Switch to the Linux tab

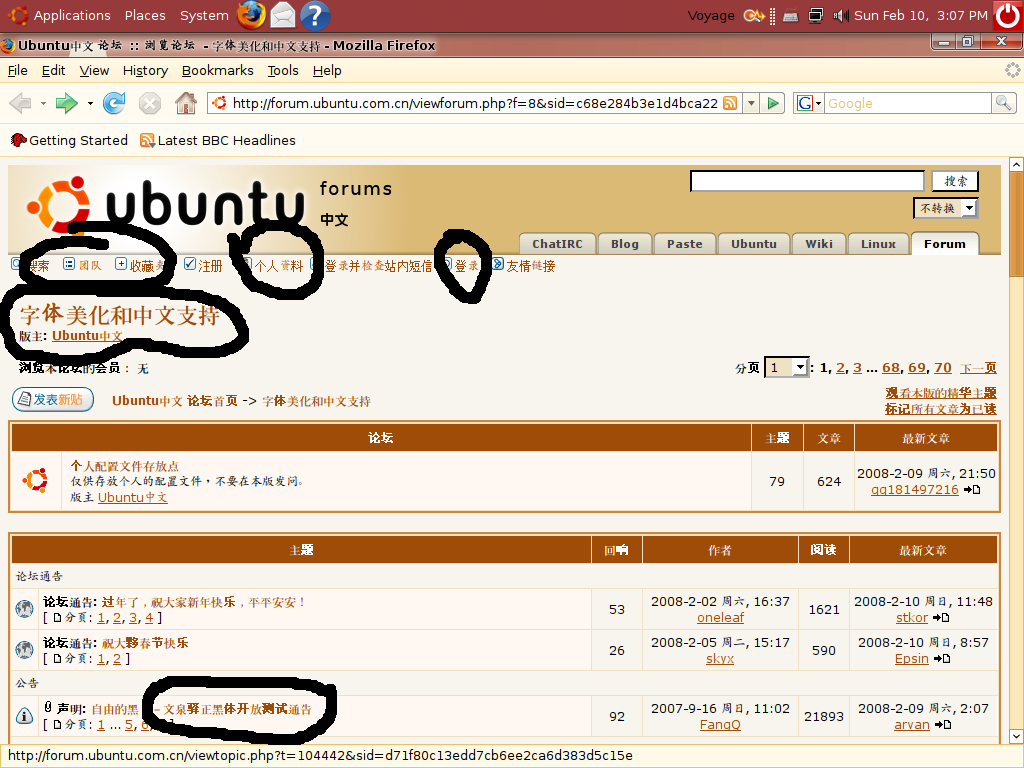pos(878,244)
